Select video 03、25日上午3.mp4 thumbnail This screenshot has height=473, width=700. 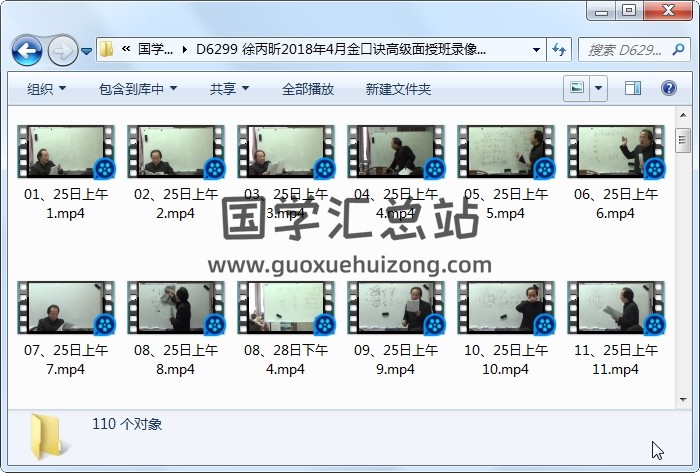point(286,152)
